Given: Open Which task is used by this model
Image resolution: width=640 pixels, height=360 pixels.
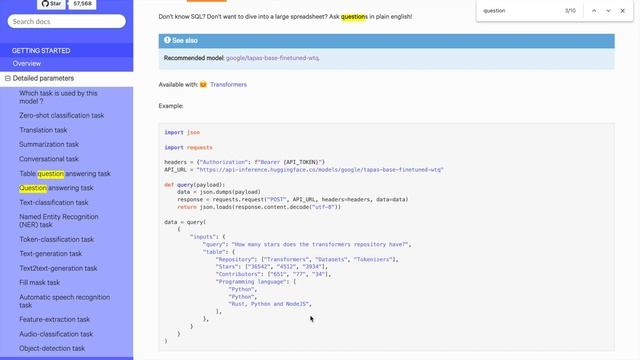Looking at the screenshot, I should [x=58, y=97].
